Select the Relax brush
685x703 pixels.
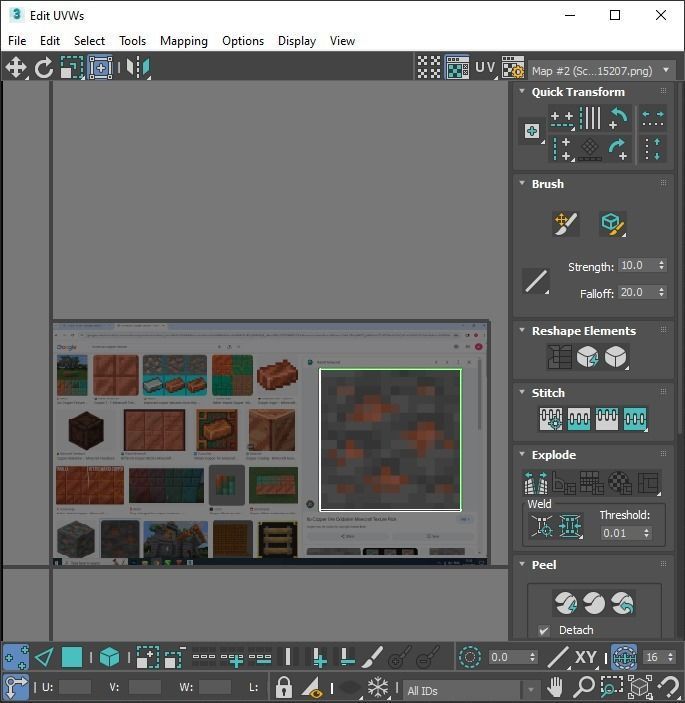(612, 224)
